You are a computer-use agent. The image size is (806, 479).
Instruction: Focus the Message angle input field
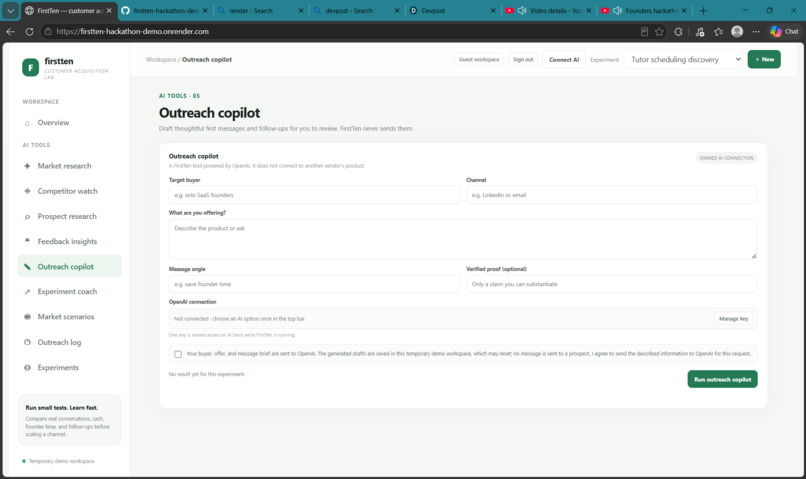coord(314,284)
